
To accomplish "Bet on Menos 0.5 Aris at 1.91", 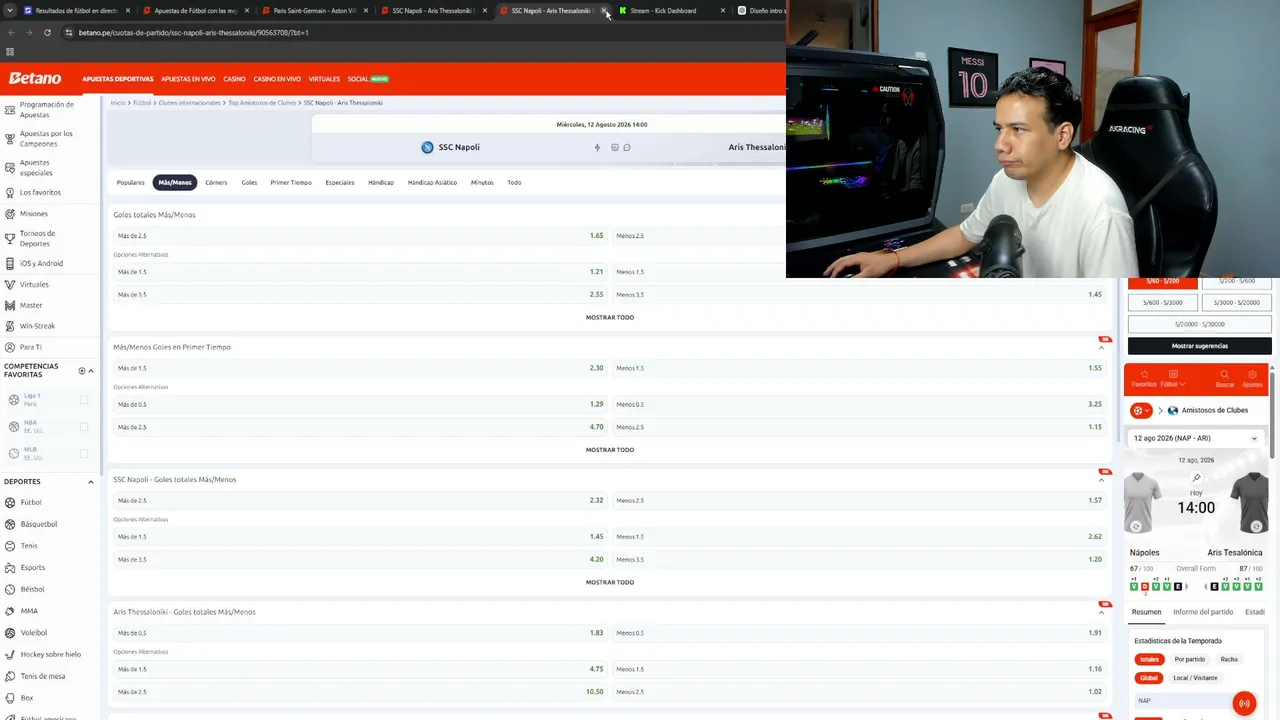I will tap(859, 633).
